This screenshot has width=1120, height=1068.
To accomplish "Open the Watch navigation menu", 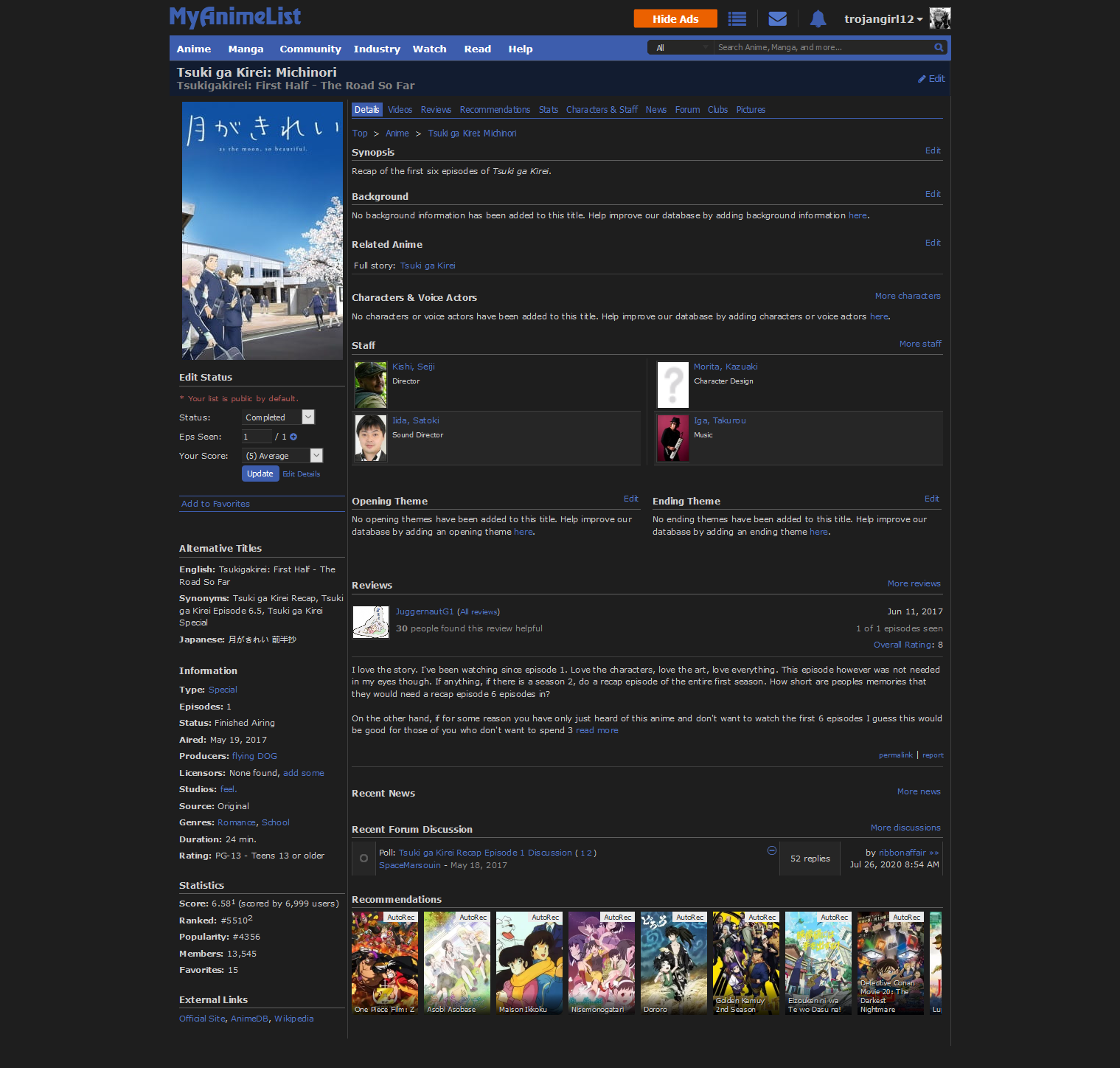I will point(429,49).
